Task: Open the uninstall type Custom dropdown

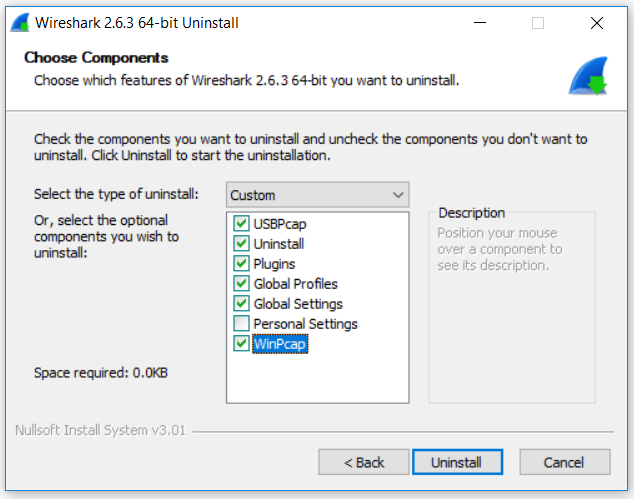Action: click(x=317, y=195)
